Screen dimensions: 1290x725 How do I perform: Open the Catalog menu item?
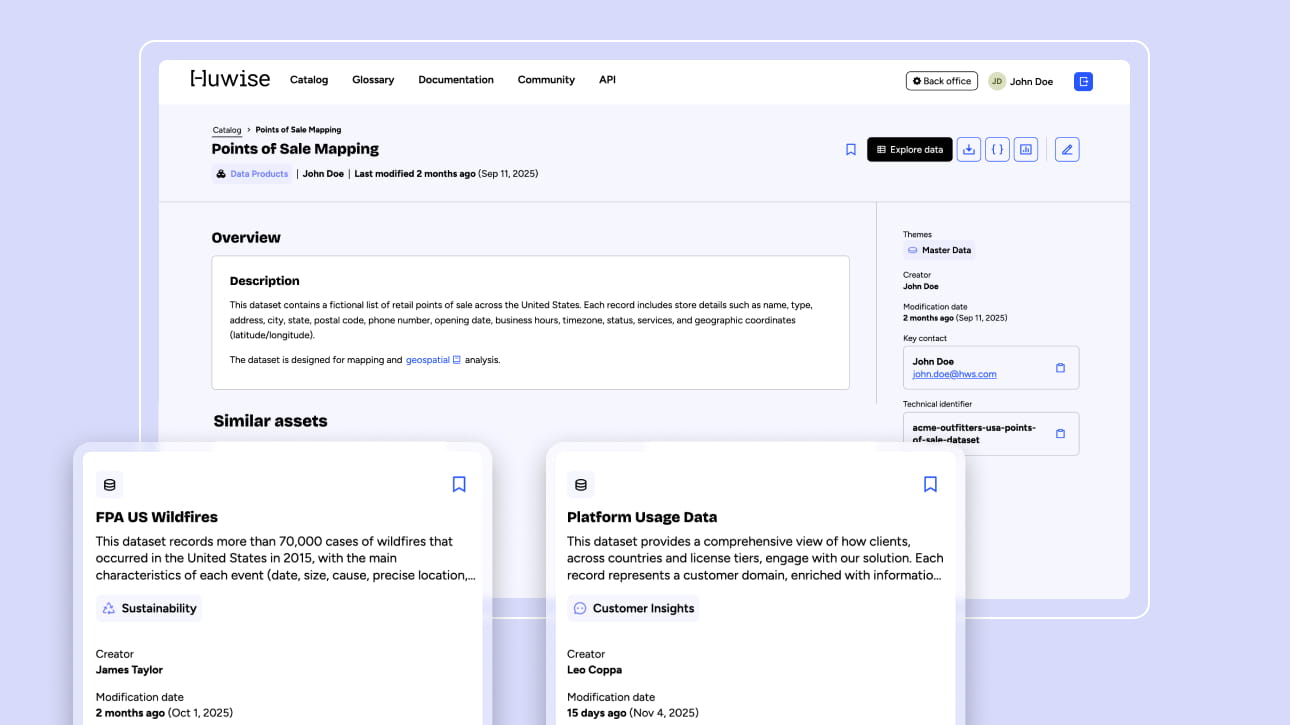(x=309, y=80)
